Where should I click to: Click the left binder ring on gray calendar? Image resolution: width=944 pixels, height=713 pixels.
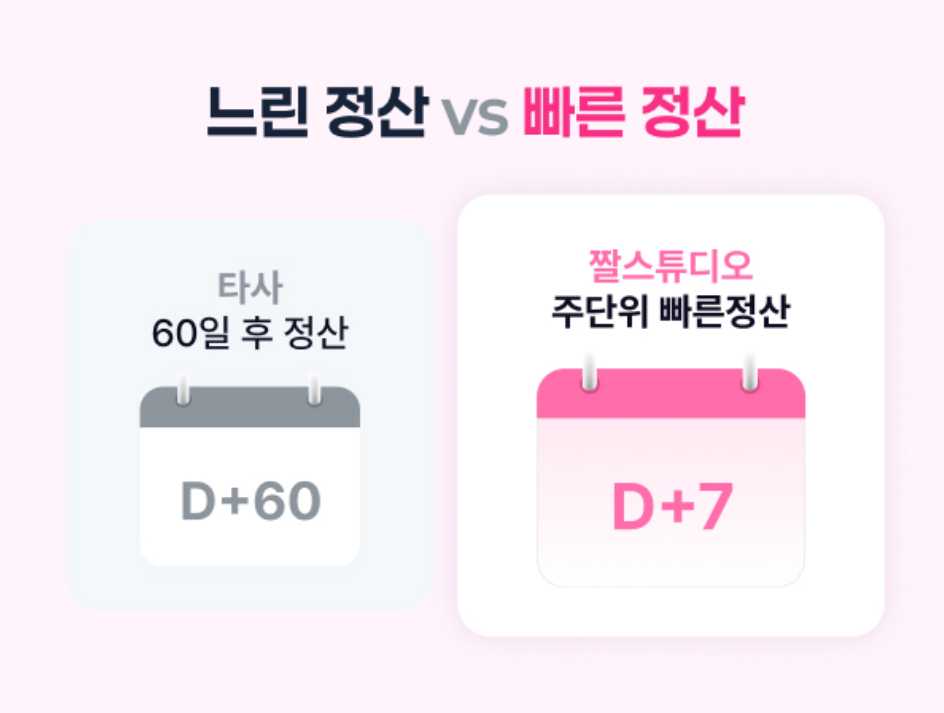click(183, 389)
